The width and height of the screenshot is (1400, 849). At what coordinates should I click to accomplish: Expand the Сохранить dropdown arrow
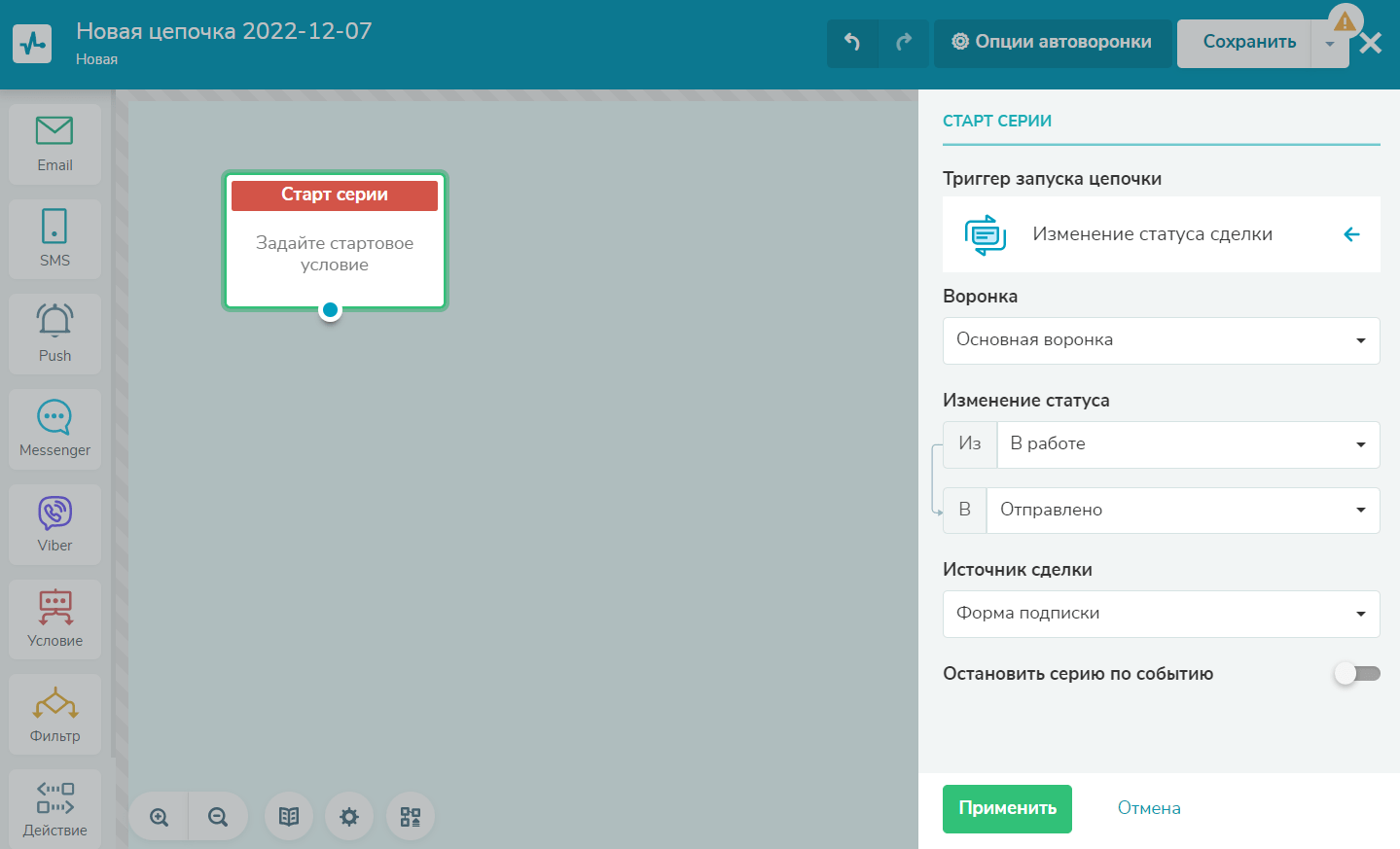click(x=1330, y=44)
